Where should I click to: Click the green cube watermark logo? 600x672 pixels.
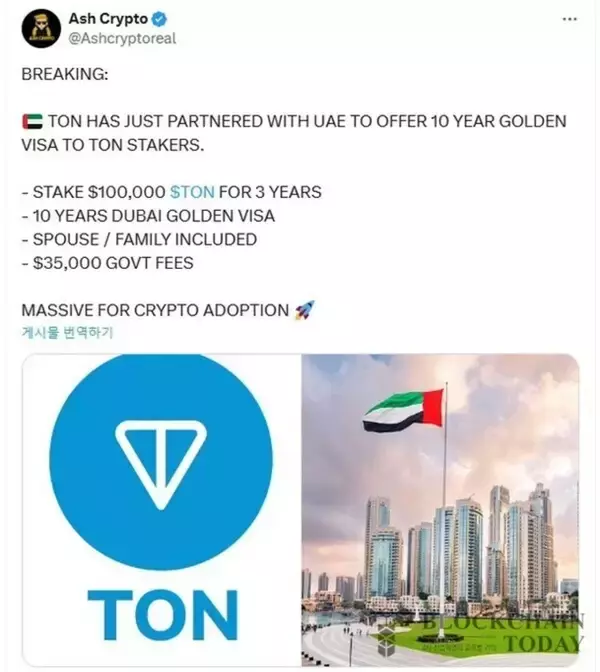[x=395, y=636]
